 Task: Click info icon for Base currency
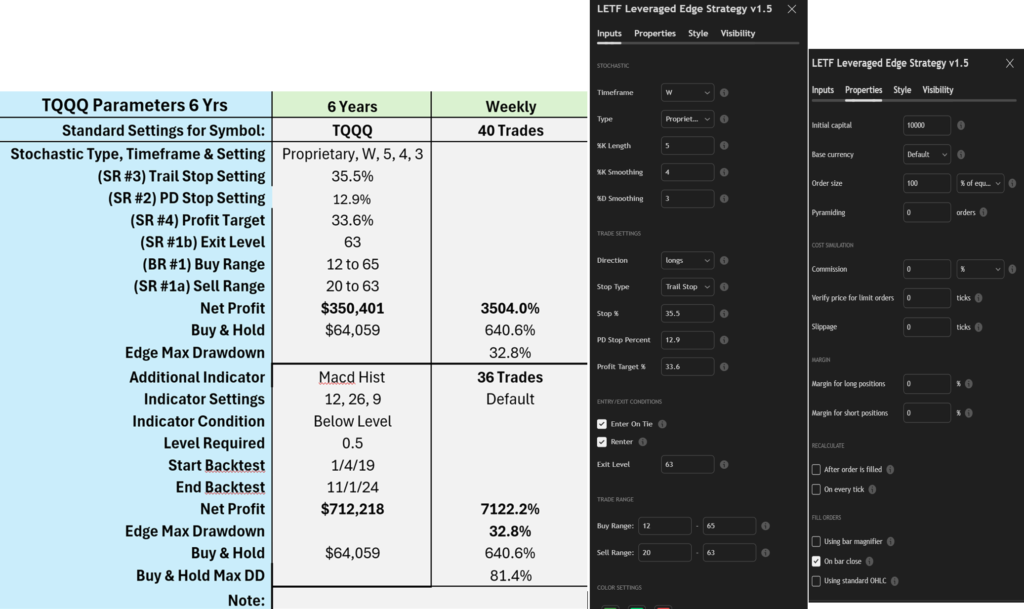(961, 155)
